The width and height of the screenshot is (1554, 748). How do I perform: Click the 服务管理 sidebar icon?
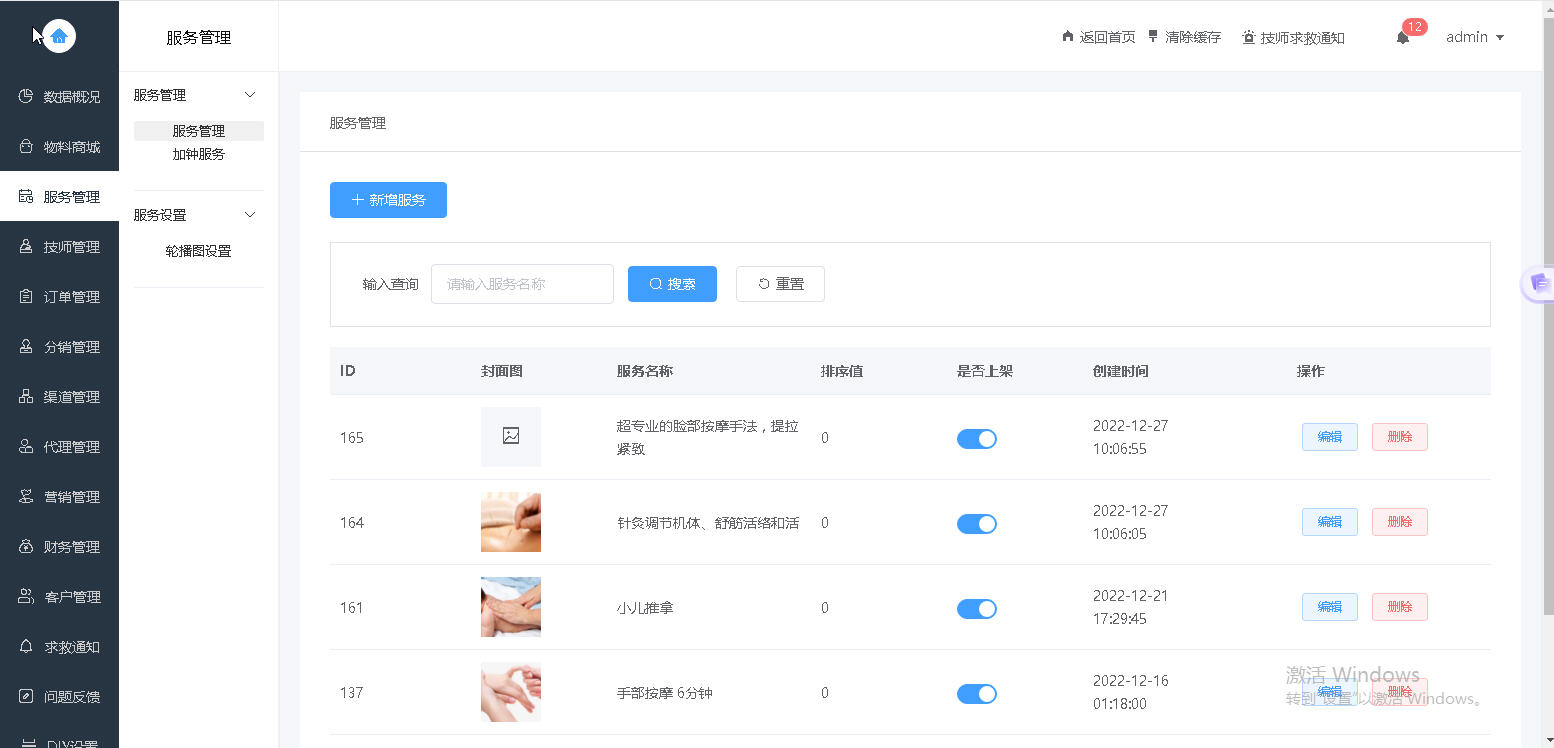pyautogui.click(x=27, y=197)
